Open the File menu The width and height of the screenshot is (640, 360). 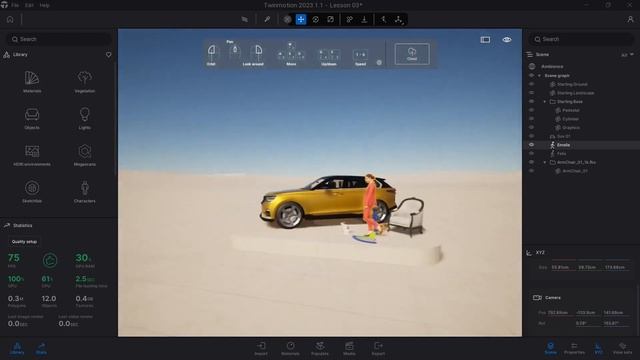pyautogui.click(x=15, y=5)
